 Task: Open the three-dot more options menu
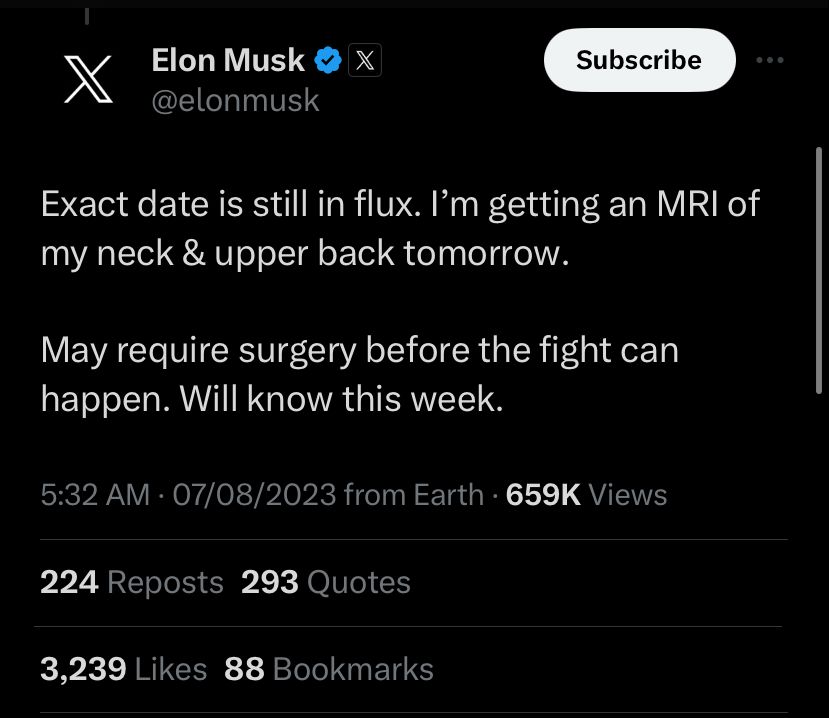point(770,61)
